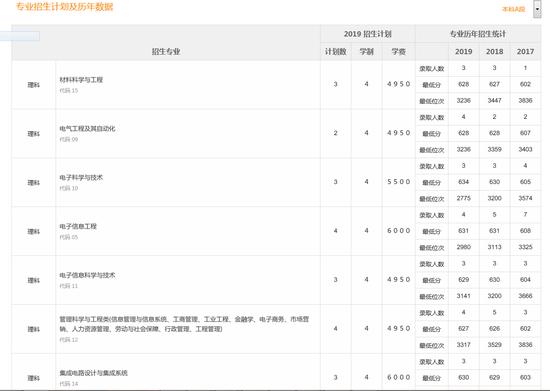Click tuition 4950 for 材料科学与工程
Screen dimensions: 550x391
(x=398, y=84)
